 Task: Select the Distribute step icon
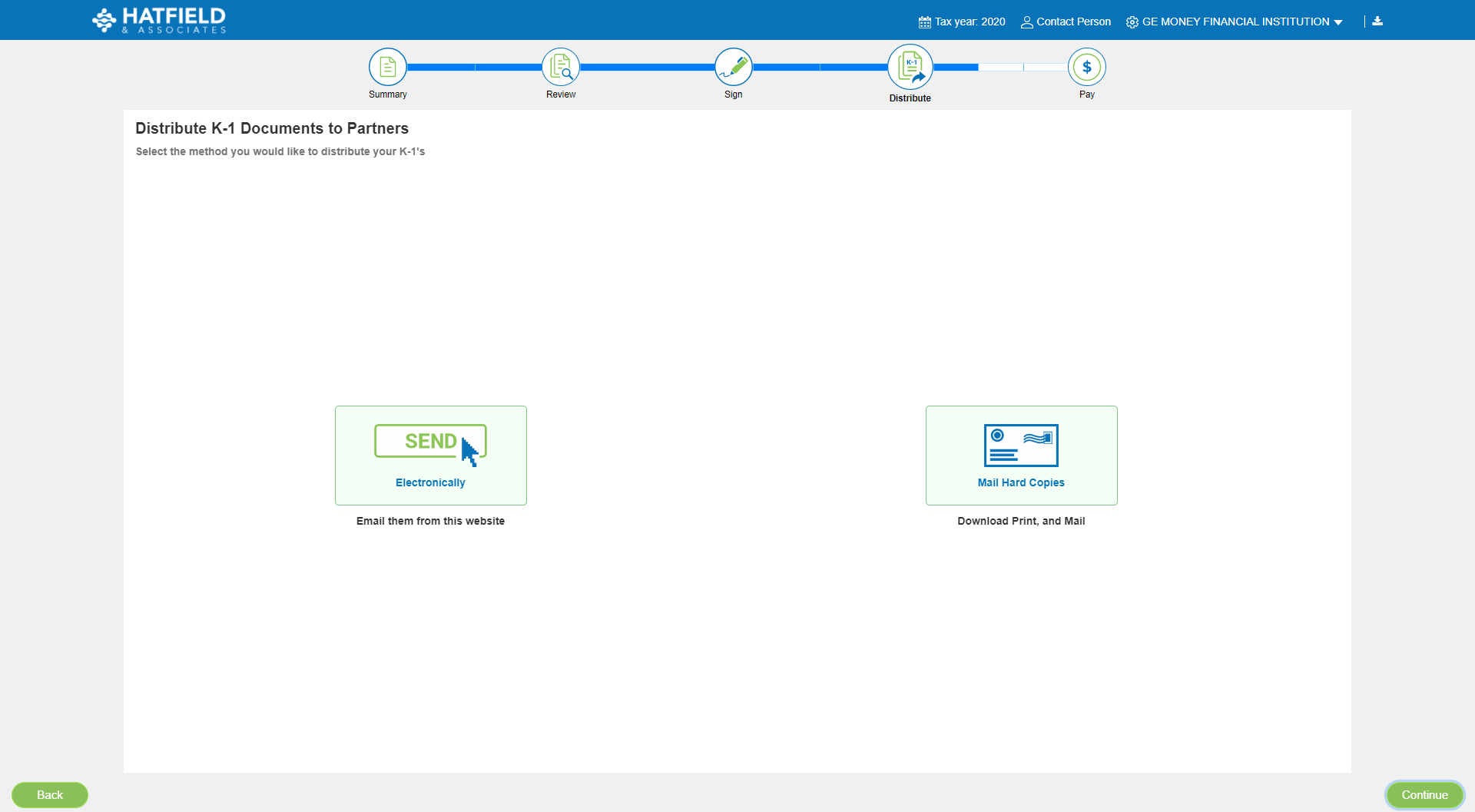(910, 67)
